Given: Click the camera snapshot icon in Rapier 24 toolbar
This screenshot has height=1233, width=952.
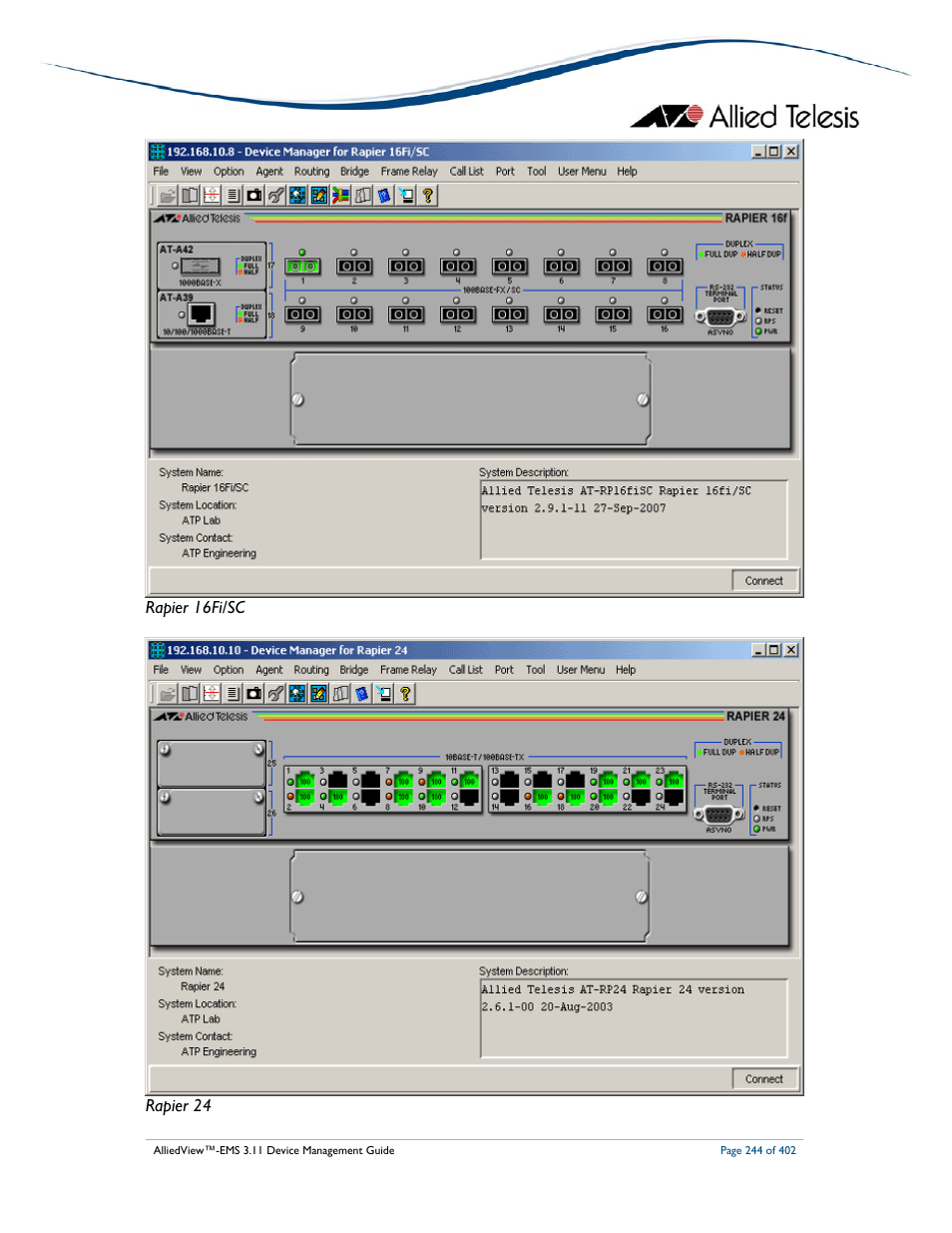Looking at the screenshot, I should (254, 694).
